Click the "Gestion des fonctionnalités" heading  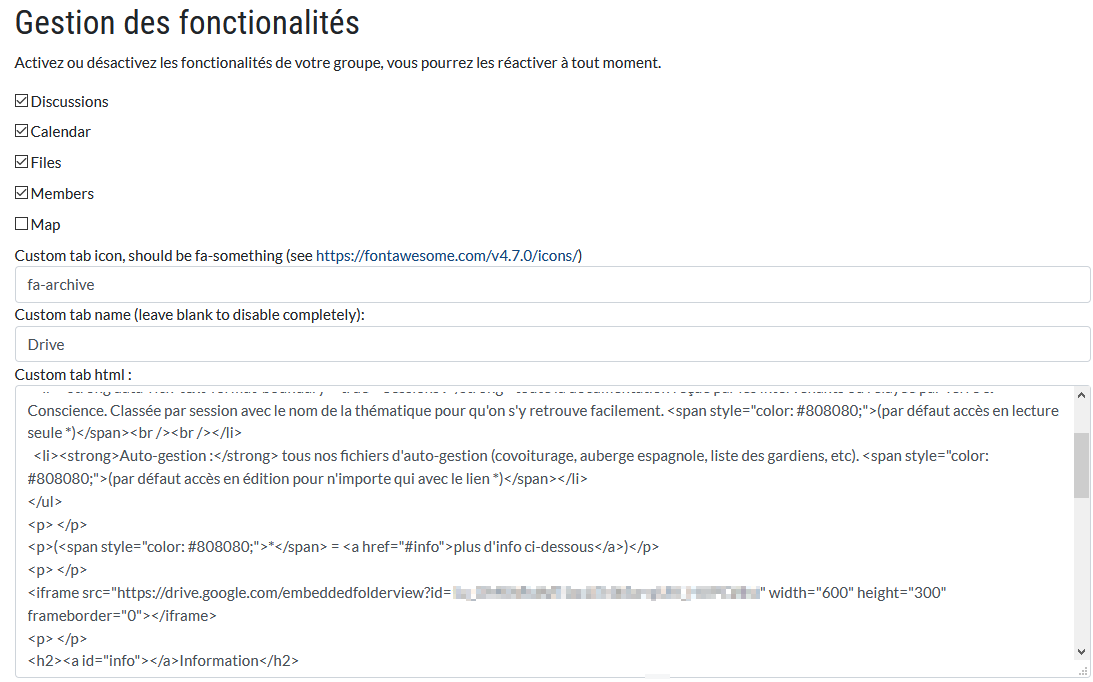tap(187, 23)
